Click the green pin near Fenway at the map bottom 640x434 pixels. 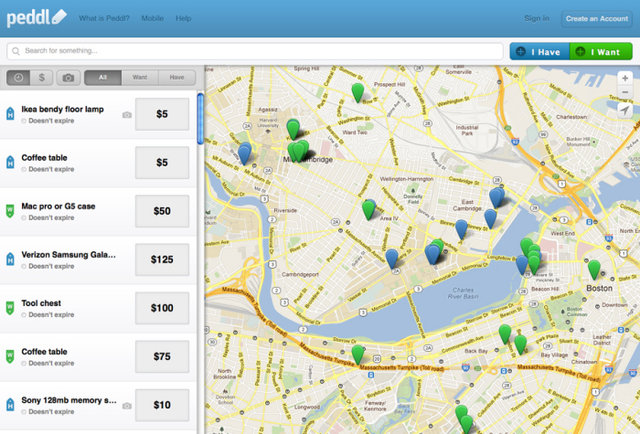click(462, 413)
